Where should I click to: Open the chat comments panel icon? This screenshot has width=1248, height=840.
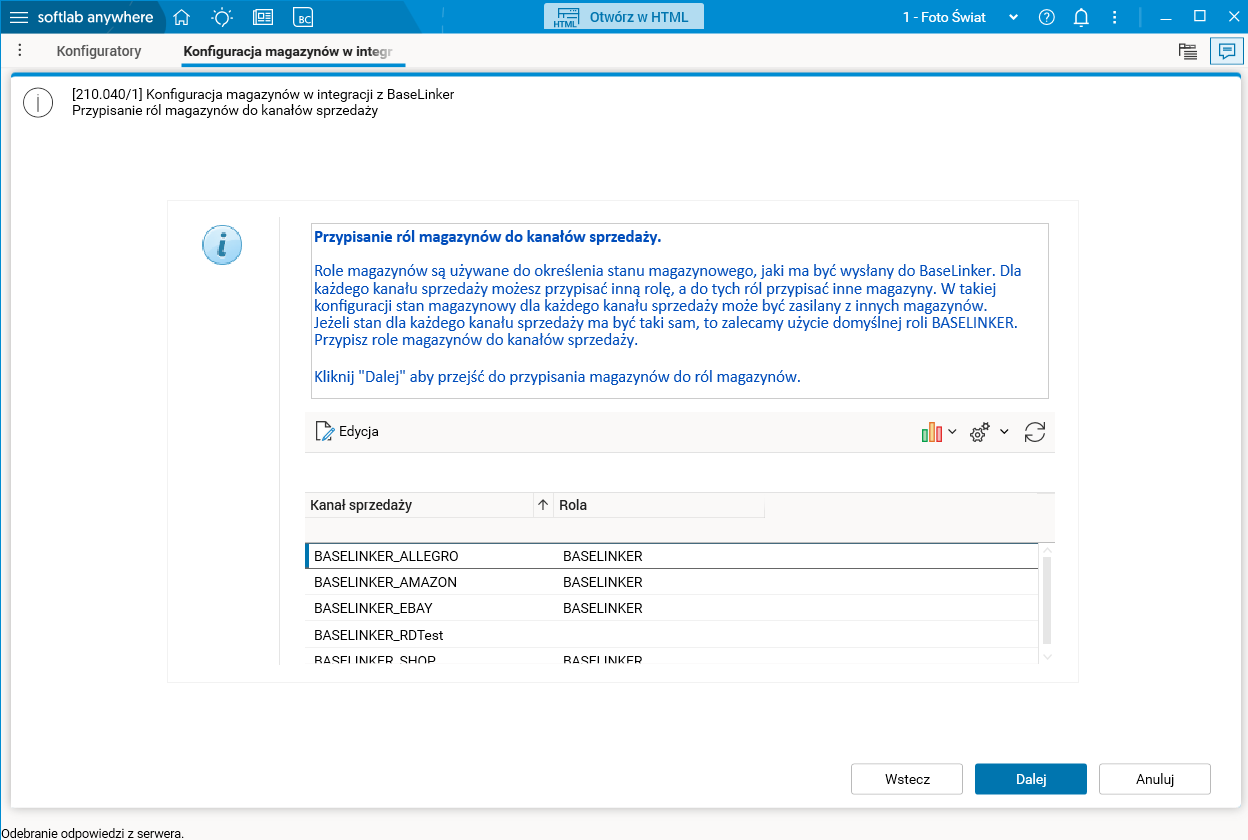point(1225,52)
